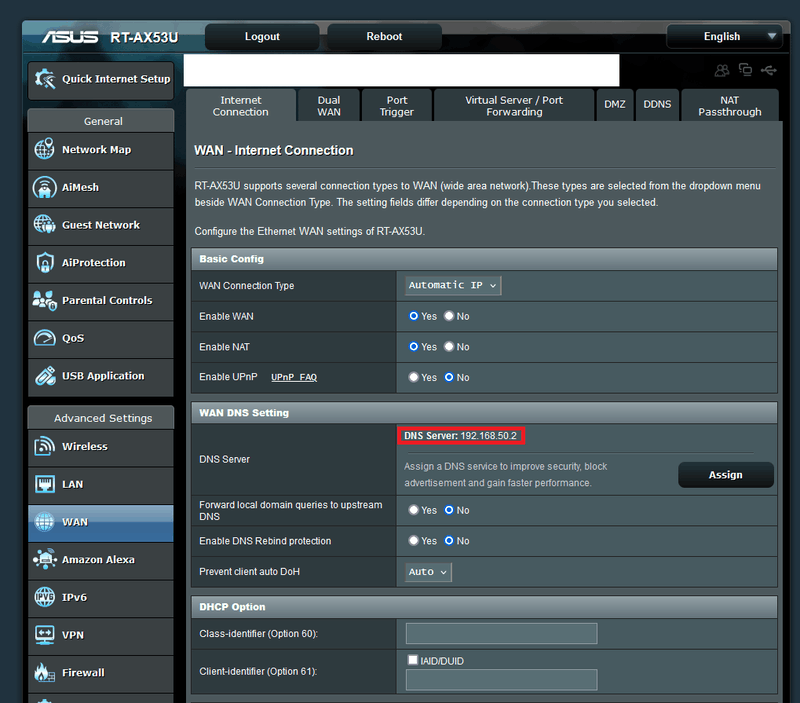Click the Firewall flame icon

coord(44,672)
